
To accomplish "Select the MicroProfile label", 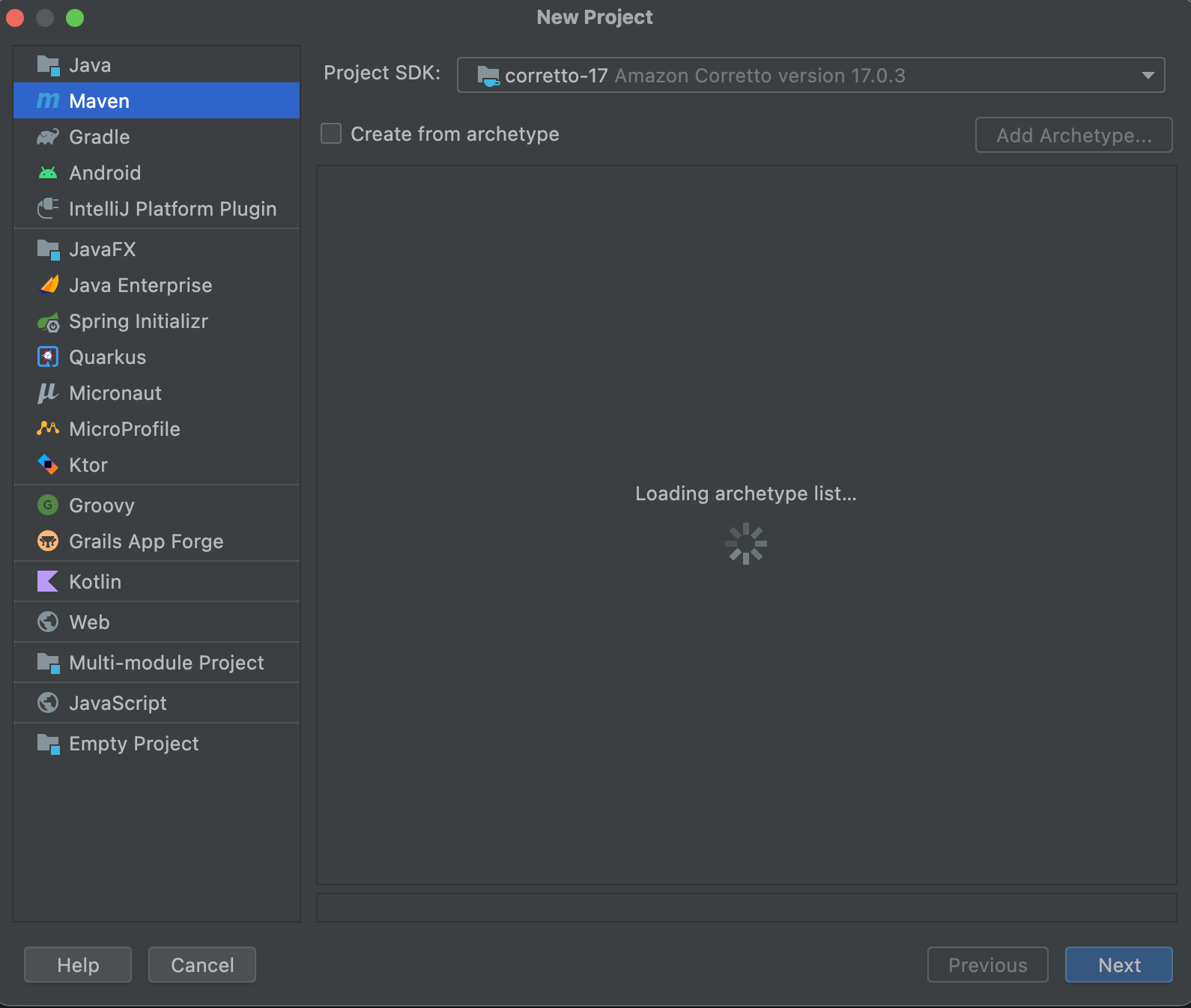I will pyautogui.click(x=124, y=429).
